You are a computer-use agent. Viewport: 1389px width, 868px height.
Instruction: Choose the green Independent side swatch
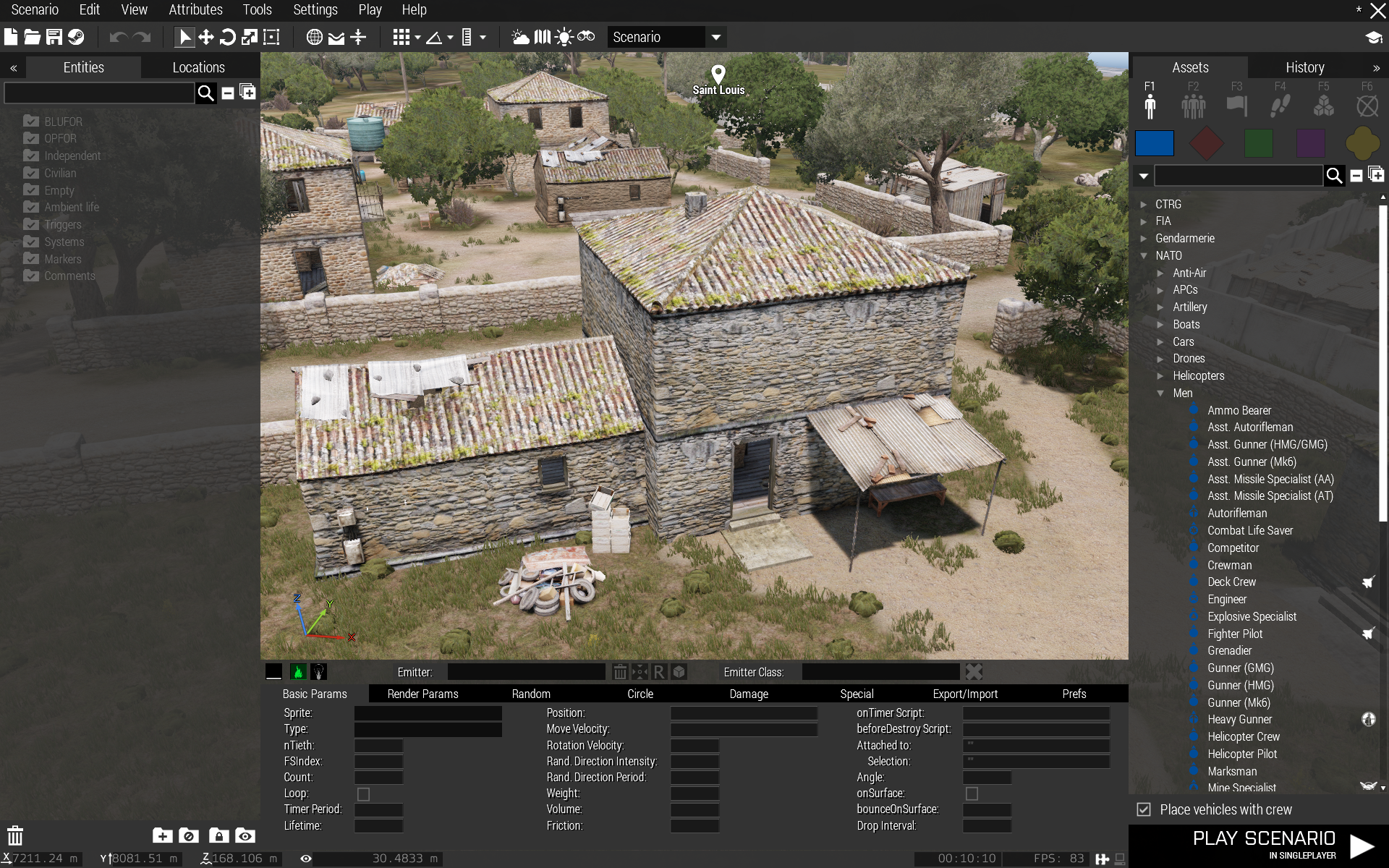tap(1259, 143)
